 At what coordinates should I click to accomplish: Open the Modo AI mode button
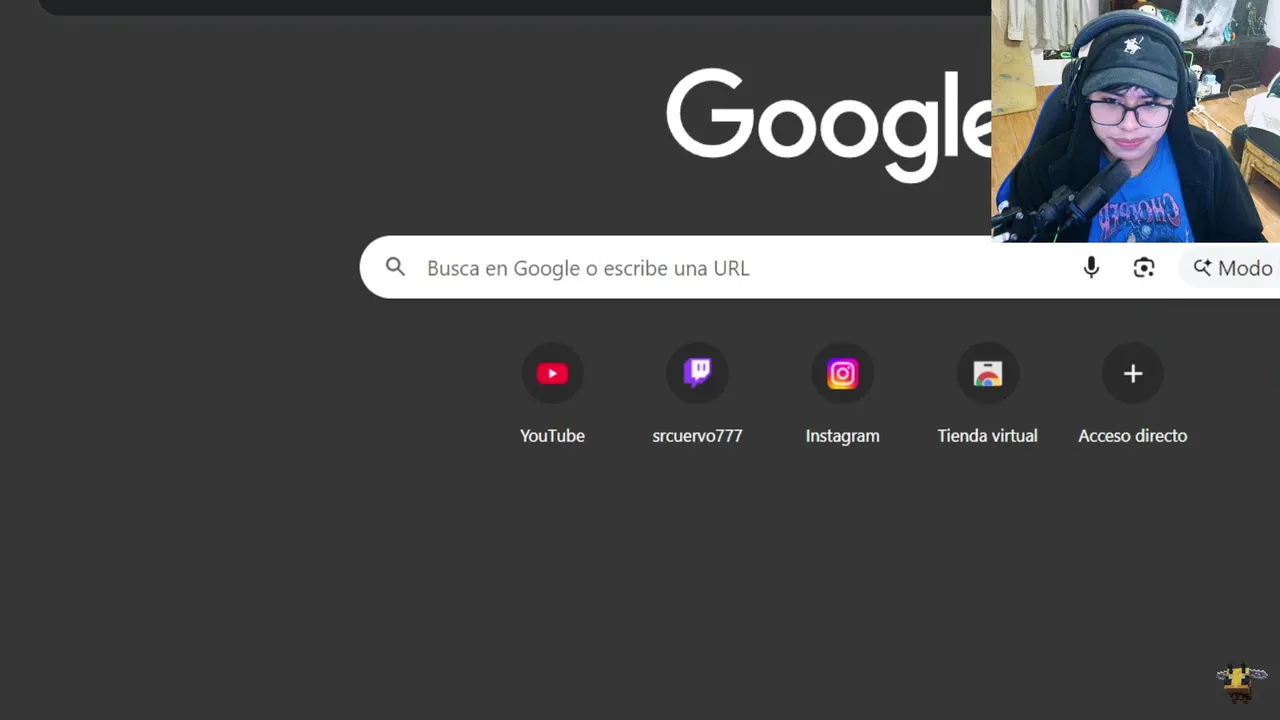point(1231,267)
